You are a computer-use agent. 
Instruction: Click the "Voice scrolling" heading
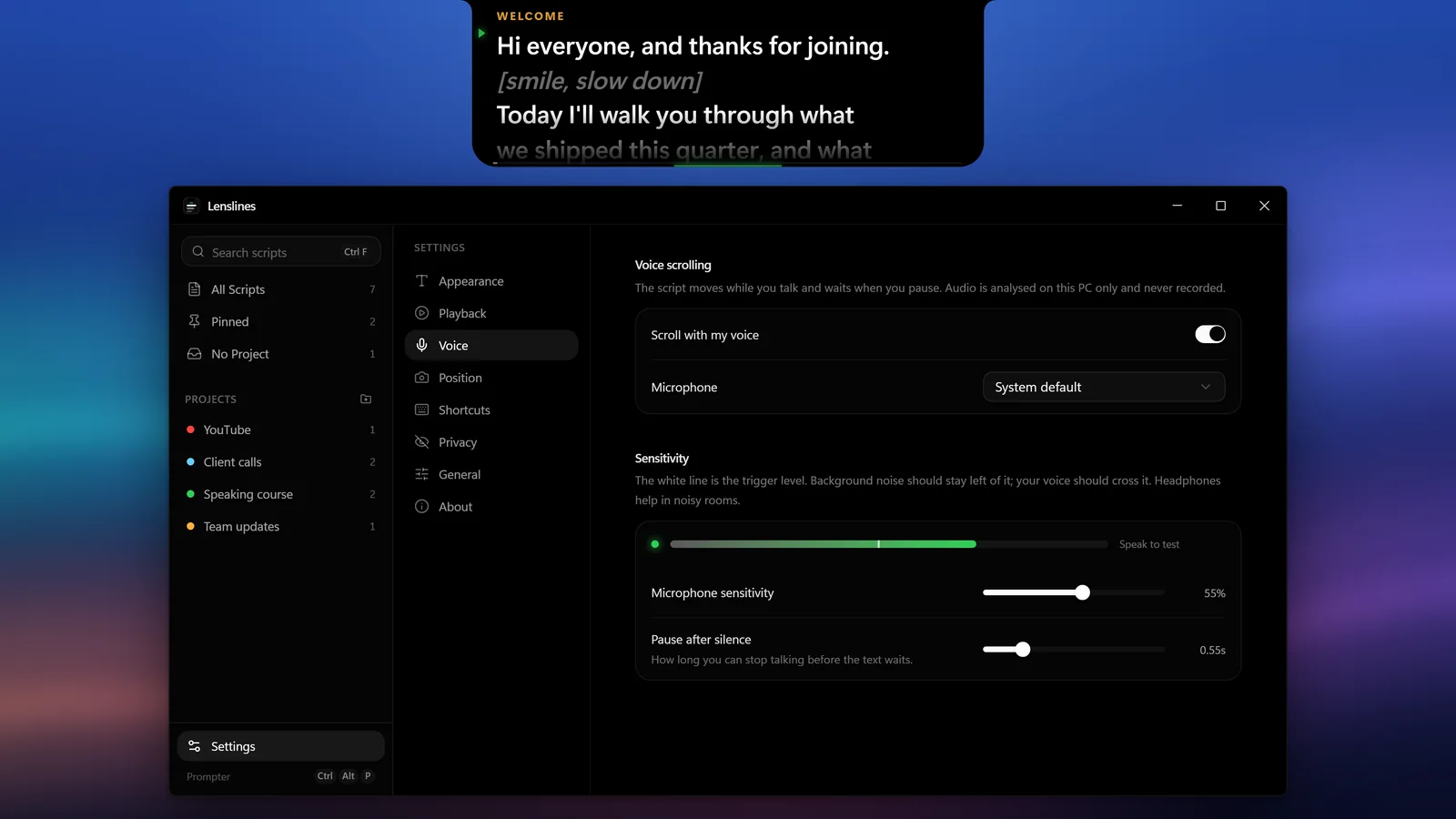coord(673,265)
